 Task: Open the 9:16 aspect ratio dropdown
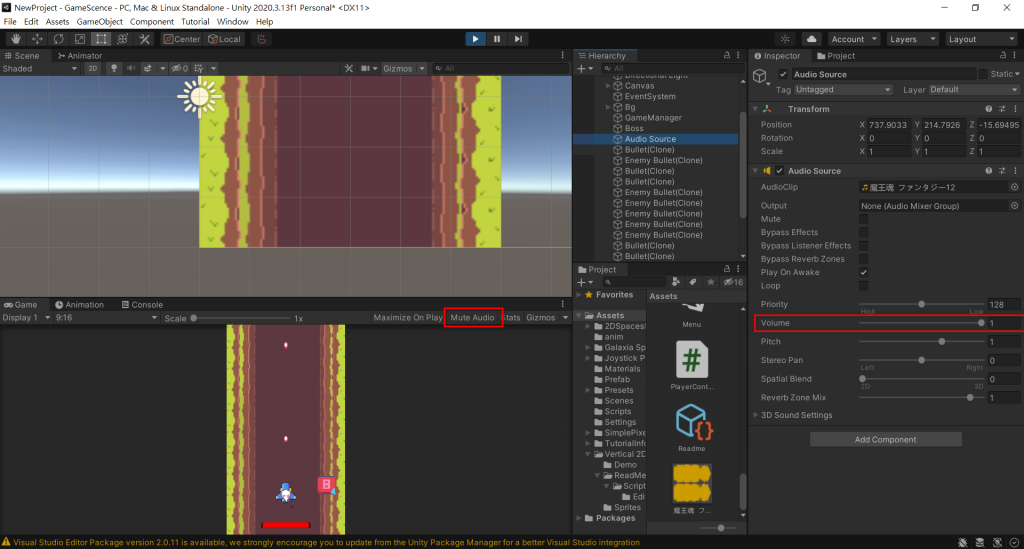(106, 318)
